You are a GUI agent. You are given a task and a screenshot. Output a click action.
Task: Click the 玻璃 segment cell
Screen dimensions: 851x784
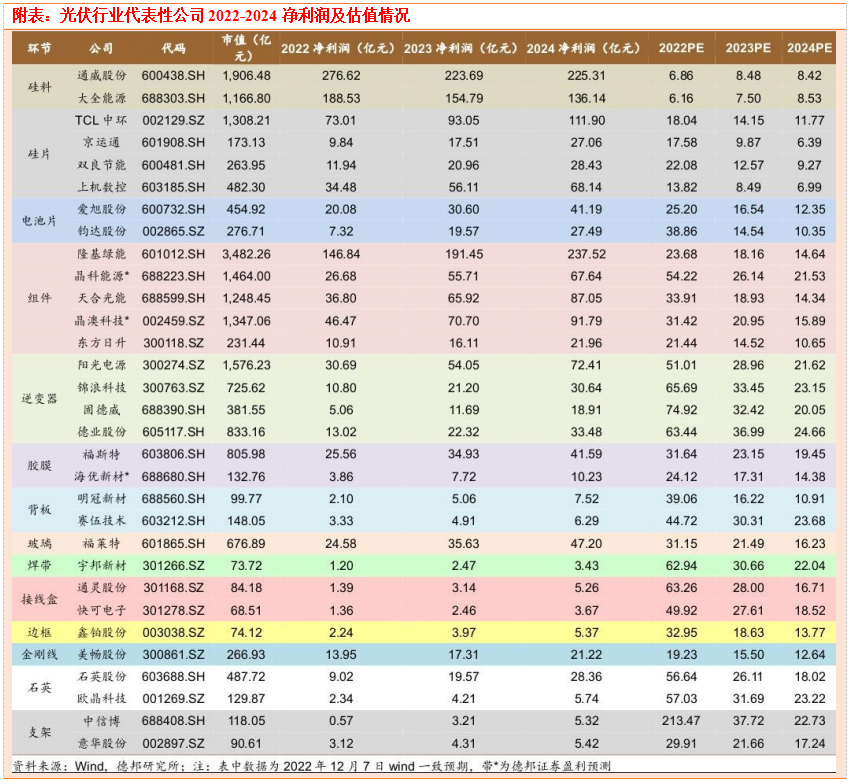click(x=39, y=544)
